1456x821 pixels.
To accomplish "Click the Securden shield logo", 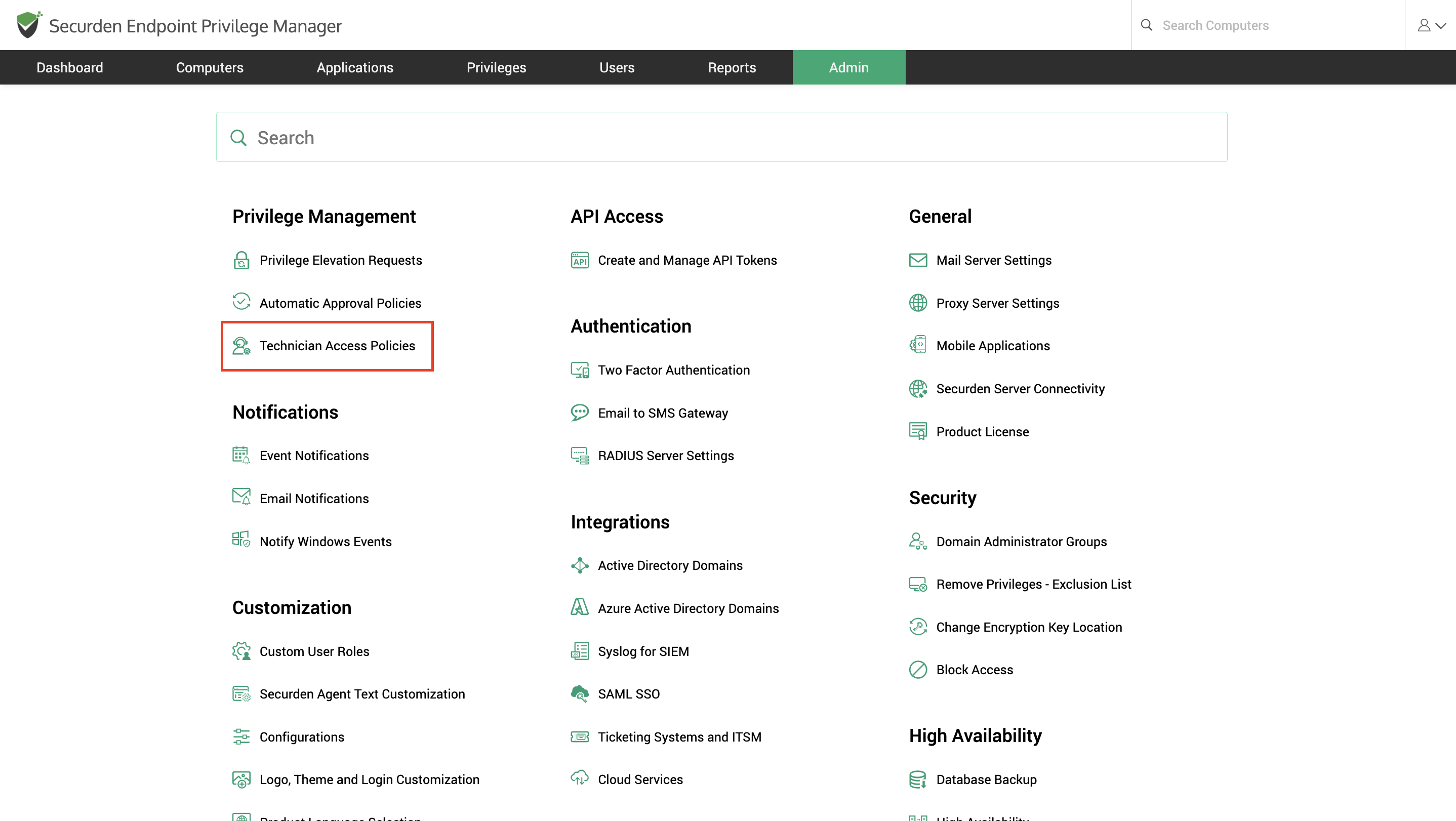I will tap(28, 25).
